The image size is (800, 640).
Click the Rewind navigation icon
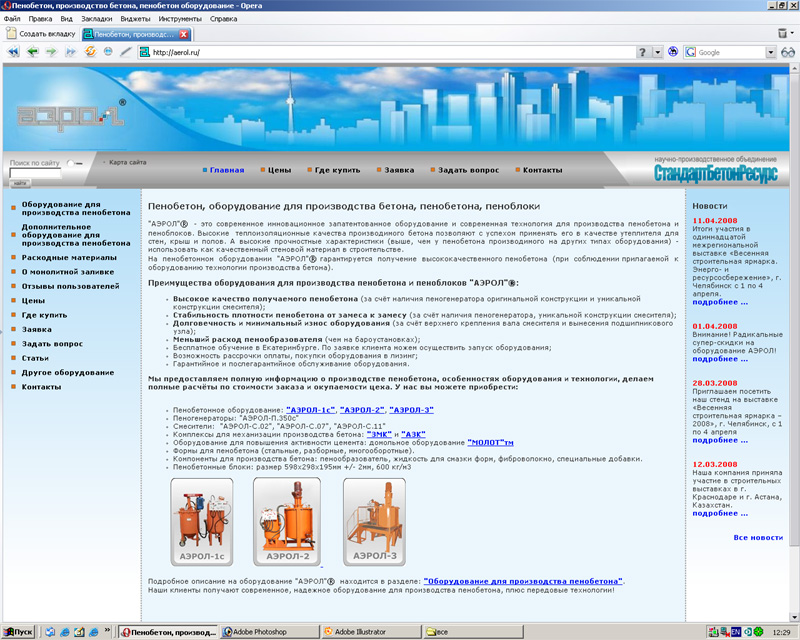(x=13, y=52)
